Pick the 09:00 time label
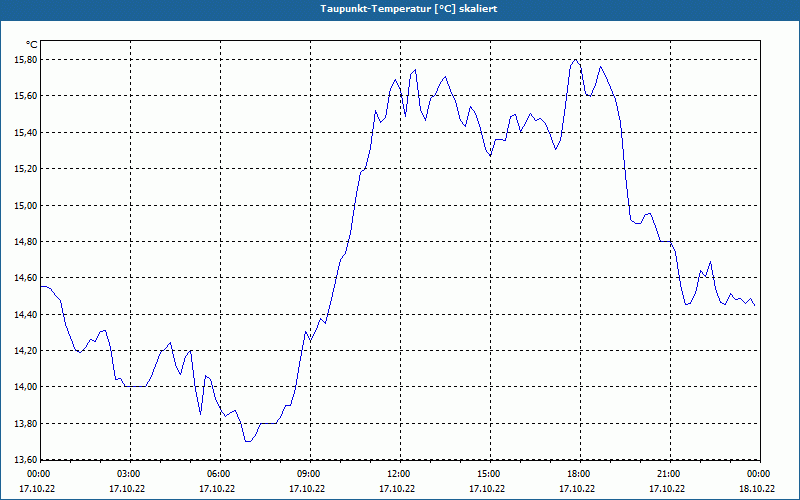800x500 pixels. pyautogui.click(x=308, y=474)
